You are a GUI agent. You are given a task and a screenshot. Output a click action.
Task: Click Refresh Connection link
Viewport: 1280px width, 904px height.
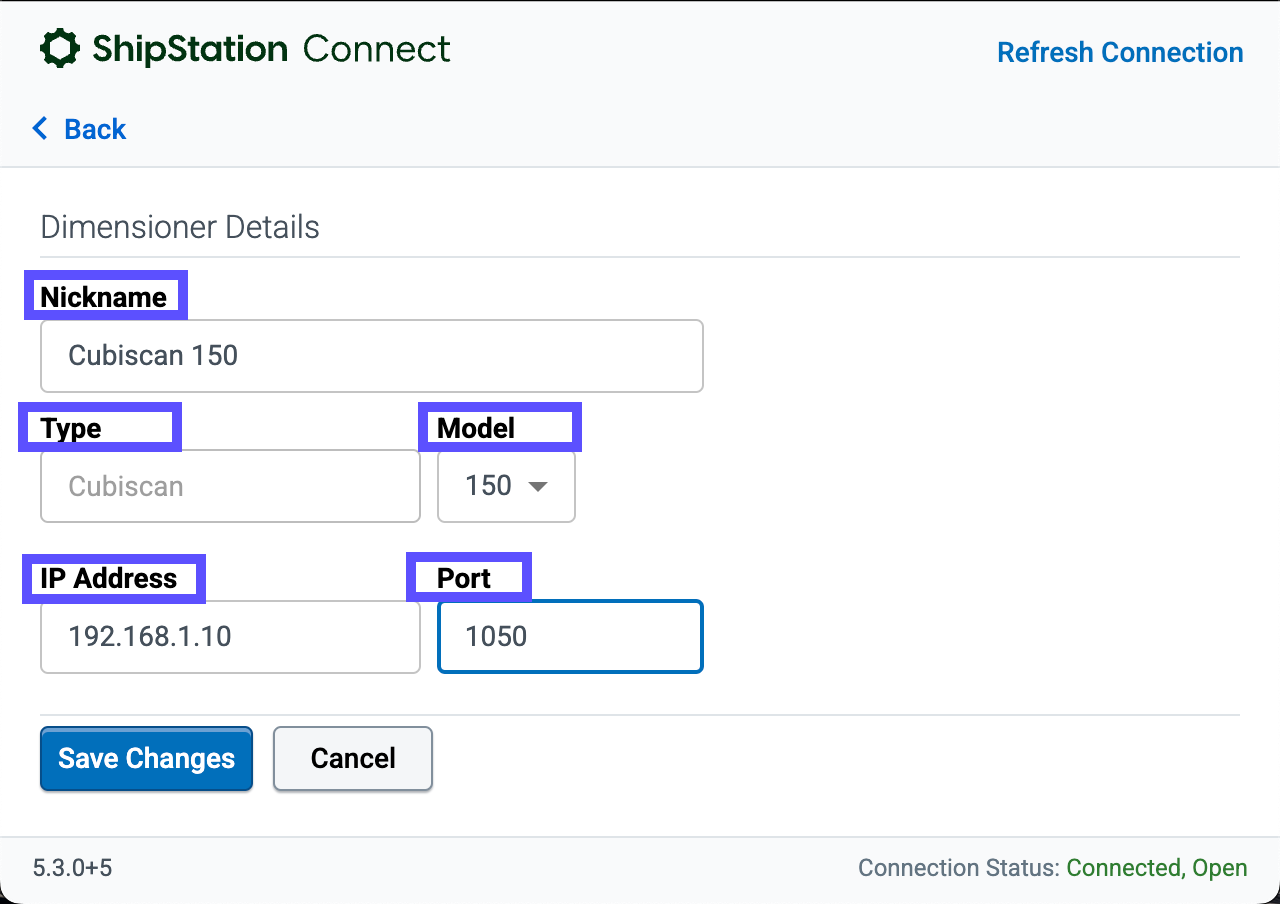pos(1120,52)
